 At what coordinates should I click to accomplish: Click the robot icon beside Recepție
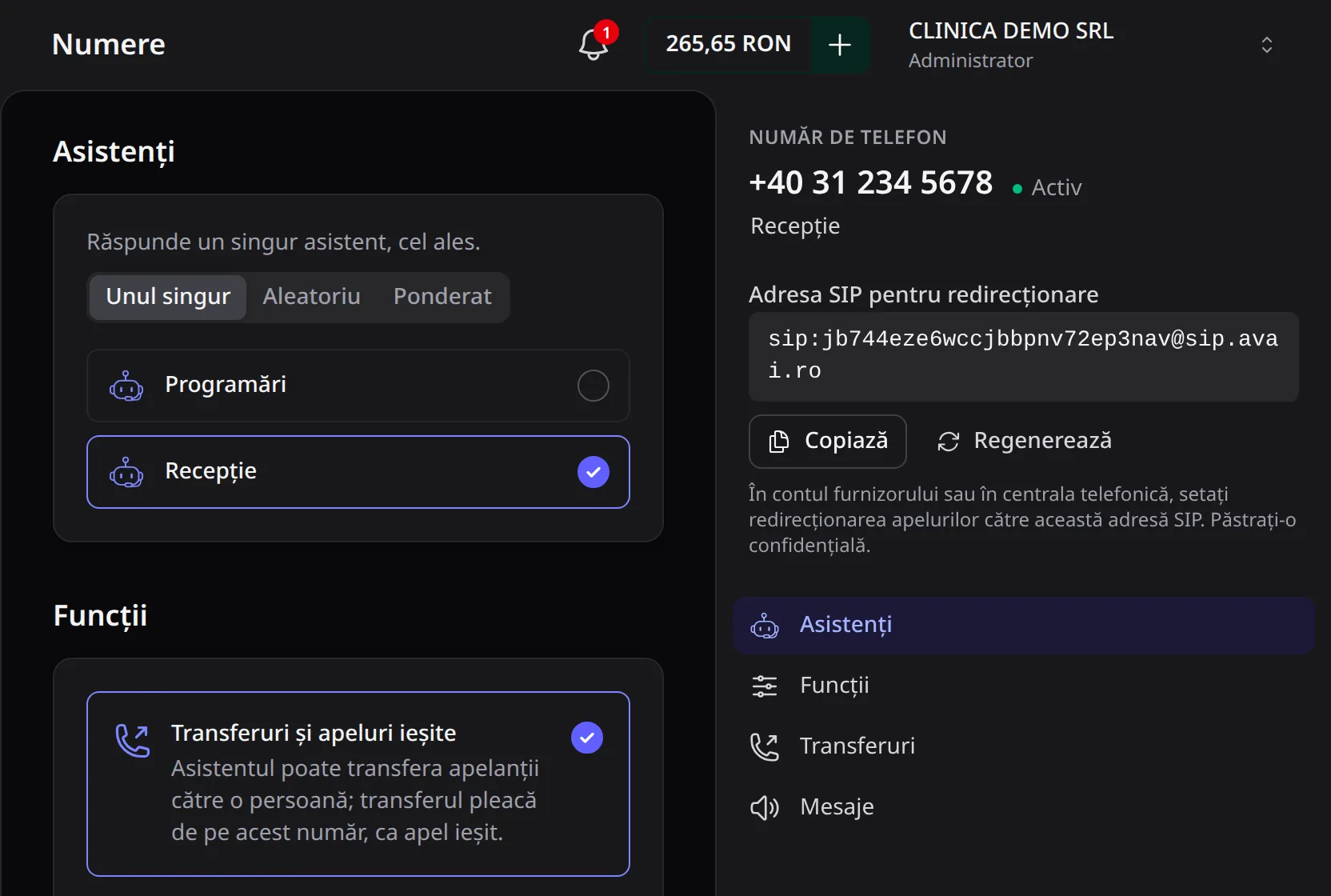pyautogui.click(x=126, y=472)
